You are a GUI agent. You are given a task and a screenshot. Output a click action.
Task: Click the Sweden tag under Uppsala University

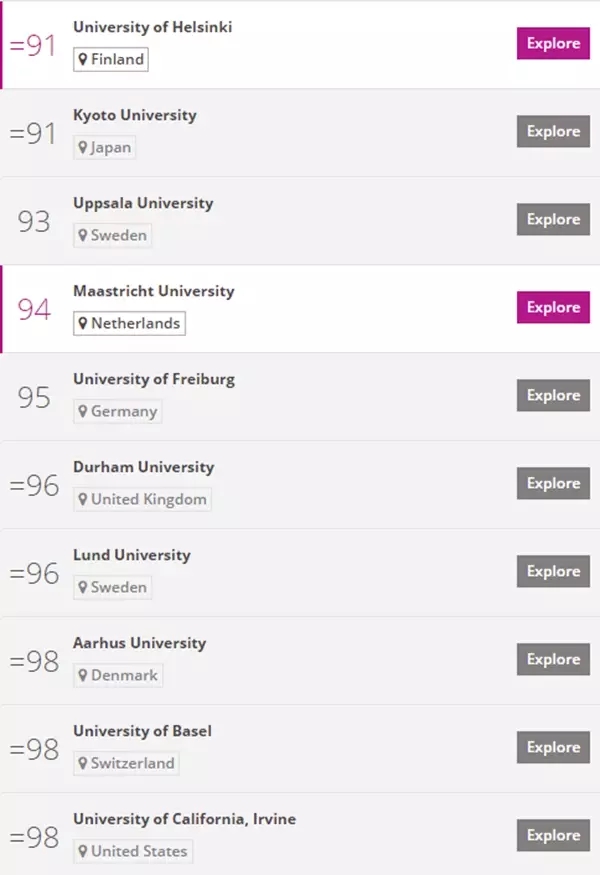(112, 235)
